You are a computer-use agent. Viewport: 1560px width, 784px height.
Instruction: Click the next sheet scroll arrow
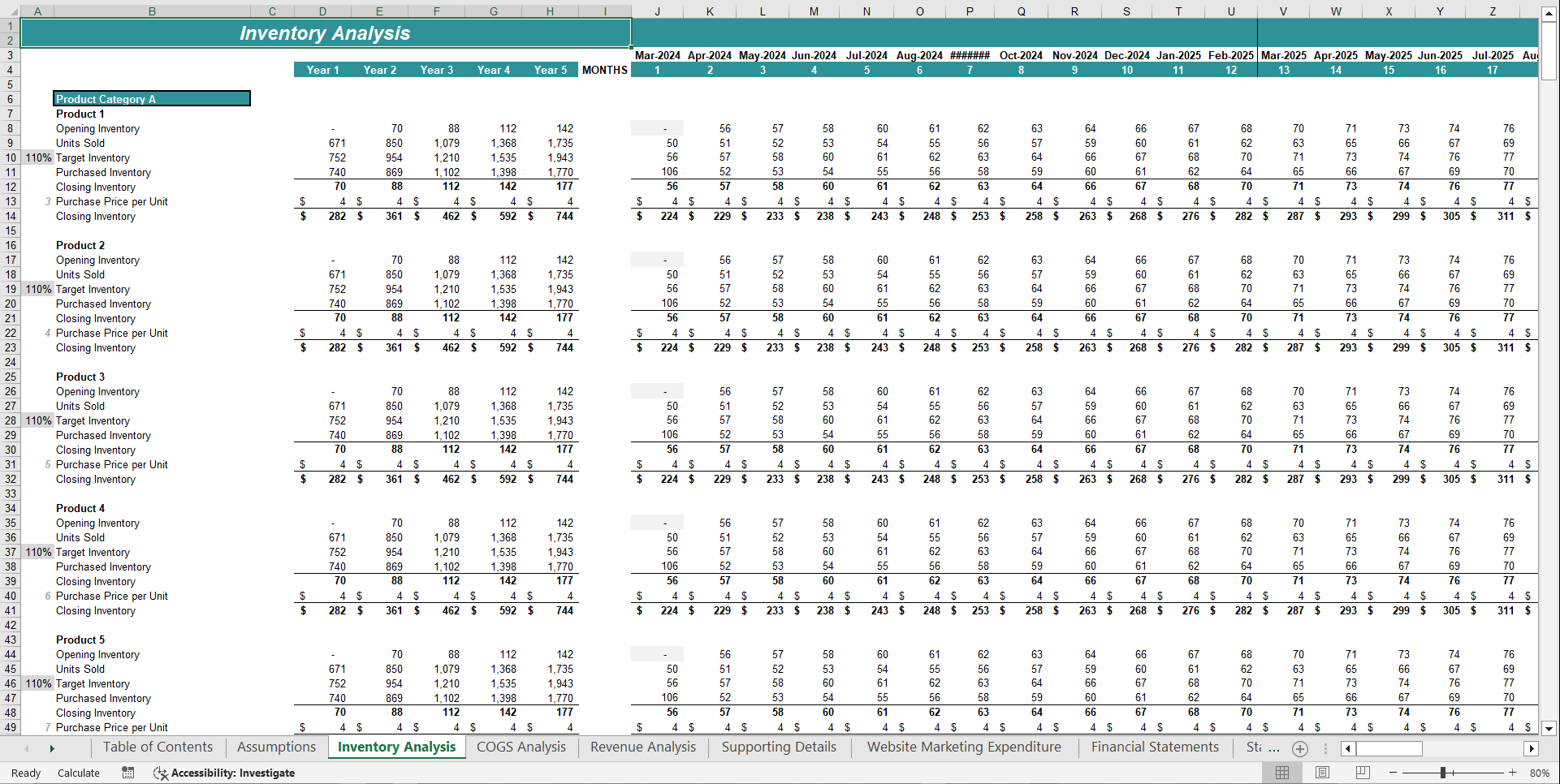tap(52, 747)
